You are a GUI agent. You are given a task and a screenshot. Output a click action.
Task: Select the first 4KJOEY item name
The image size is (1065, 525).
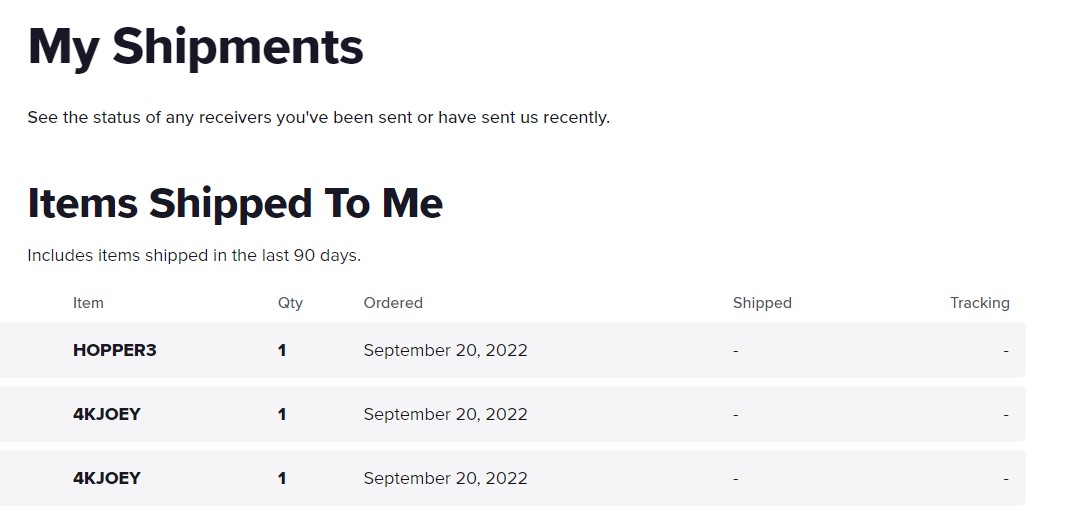click(107, 414)
